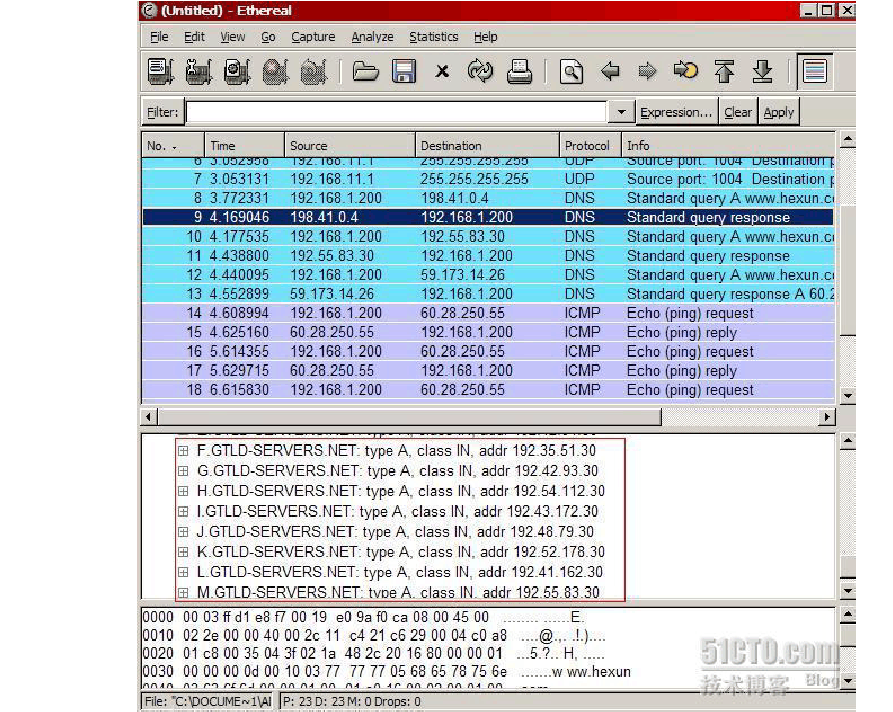Click the Reload capture file icon
The height and width of the screenshot is (712, 893).
pos(481,72)
